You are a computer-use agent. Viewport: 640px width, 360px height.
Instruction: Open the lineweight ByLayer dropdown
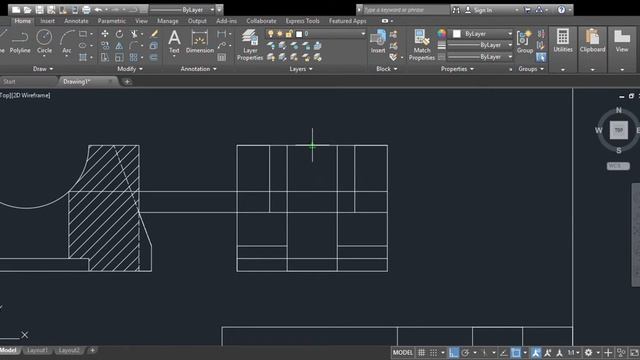[480, 45]
